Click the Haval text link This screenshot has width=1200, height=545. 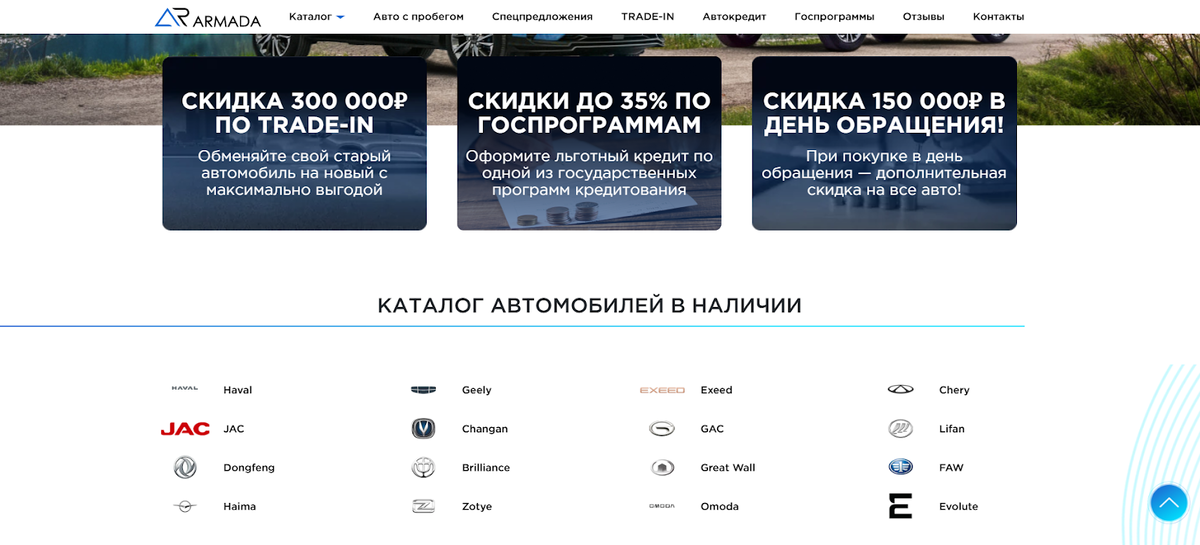[x=238, y=390]
